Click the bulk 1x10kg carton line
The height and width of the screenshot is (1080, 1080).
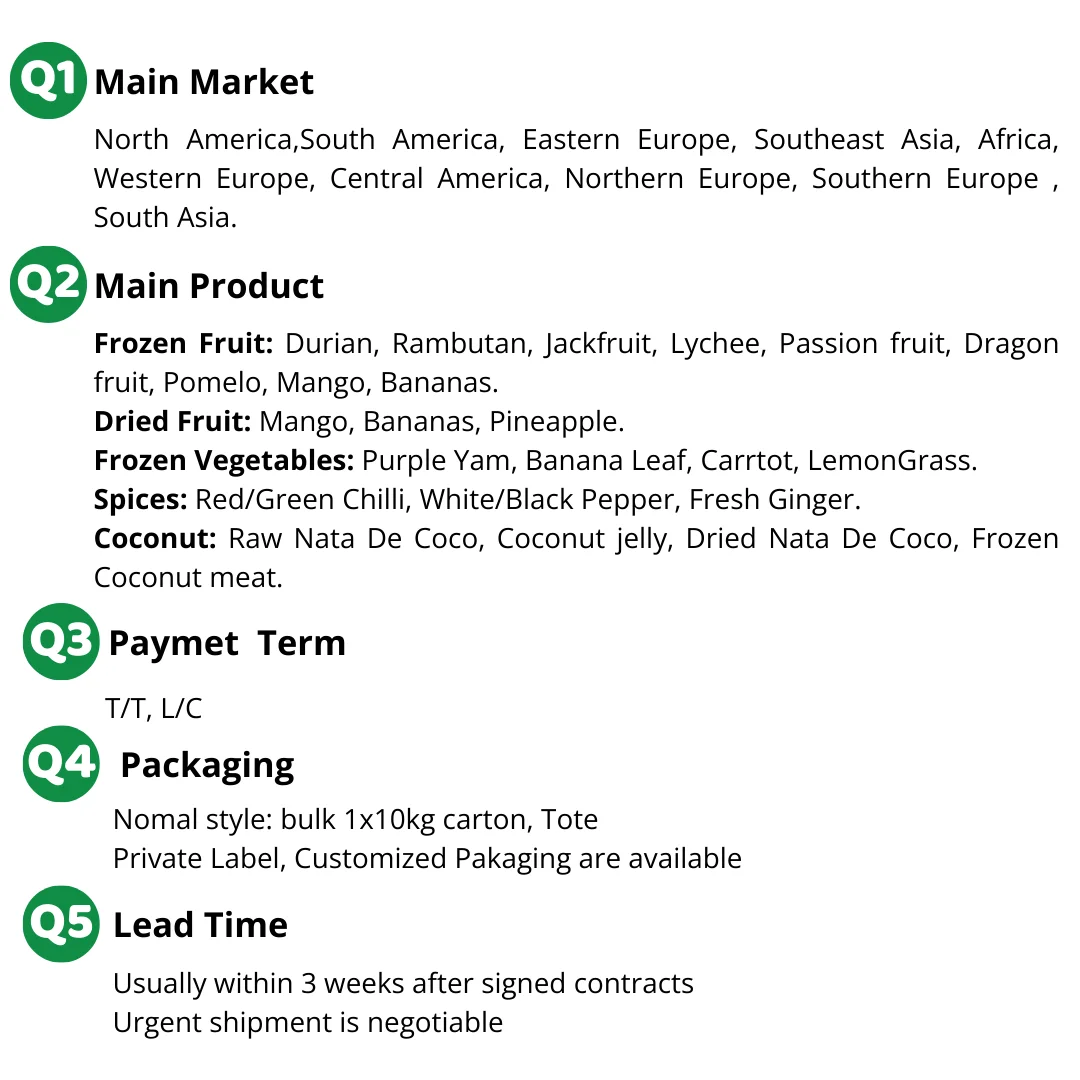[x=355, y=820]
